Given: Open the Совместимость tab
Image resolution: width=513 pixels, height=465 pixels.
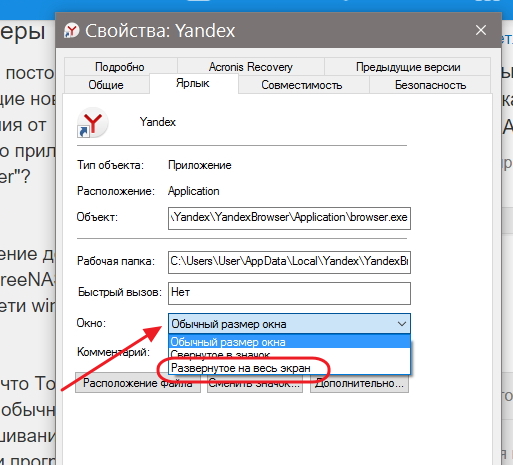Looking at the screenshot, I should (301, 85).
